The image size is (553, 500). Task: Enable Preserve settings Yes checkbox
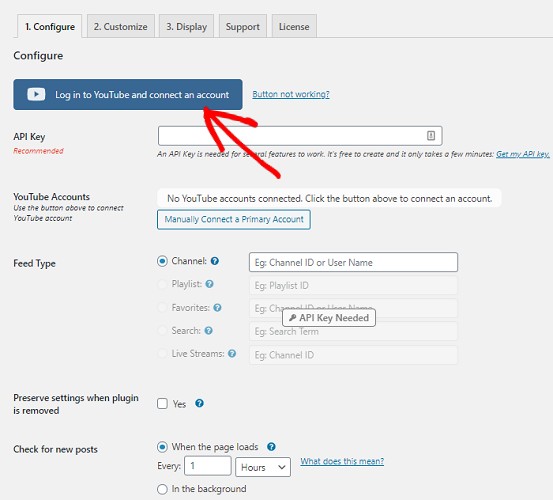162,404
